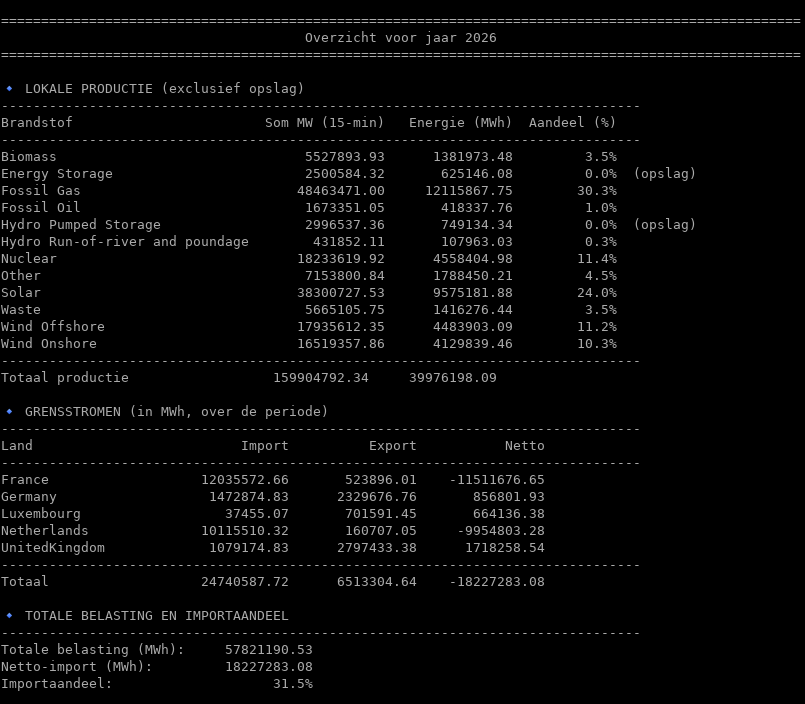
Task: Select the "Netherlands" row label
Action: click(x=45, y=530)
